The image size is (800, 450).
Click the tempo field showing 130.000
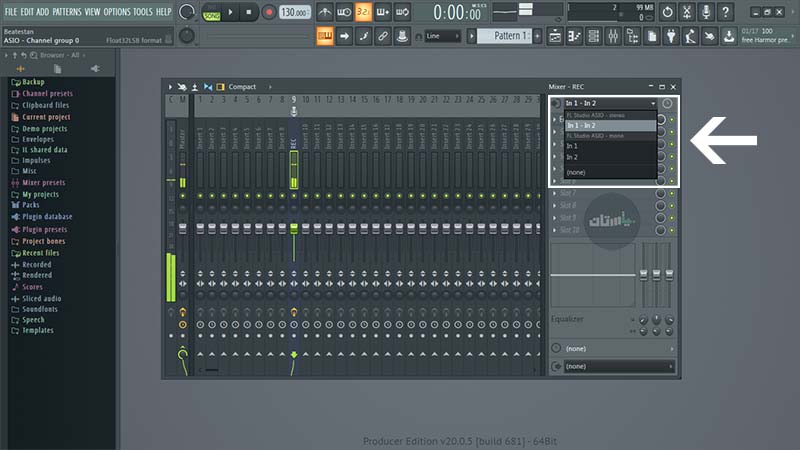[295, 12]
